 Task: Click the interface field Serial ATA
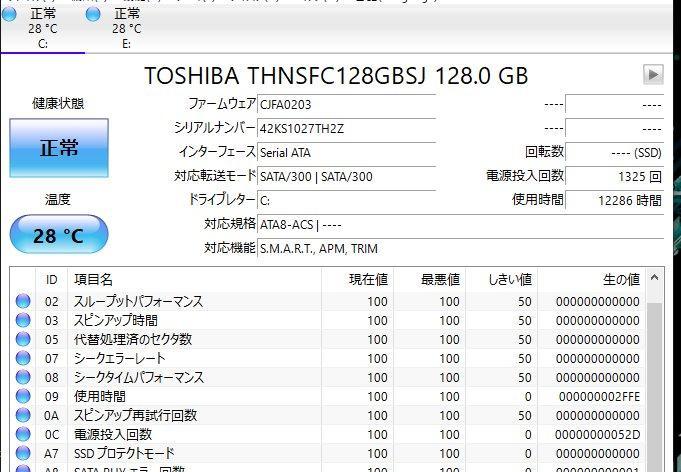pos(347,152)
